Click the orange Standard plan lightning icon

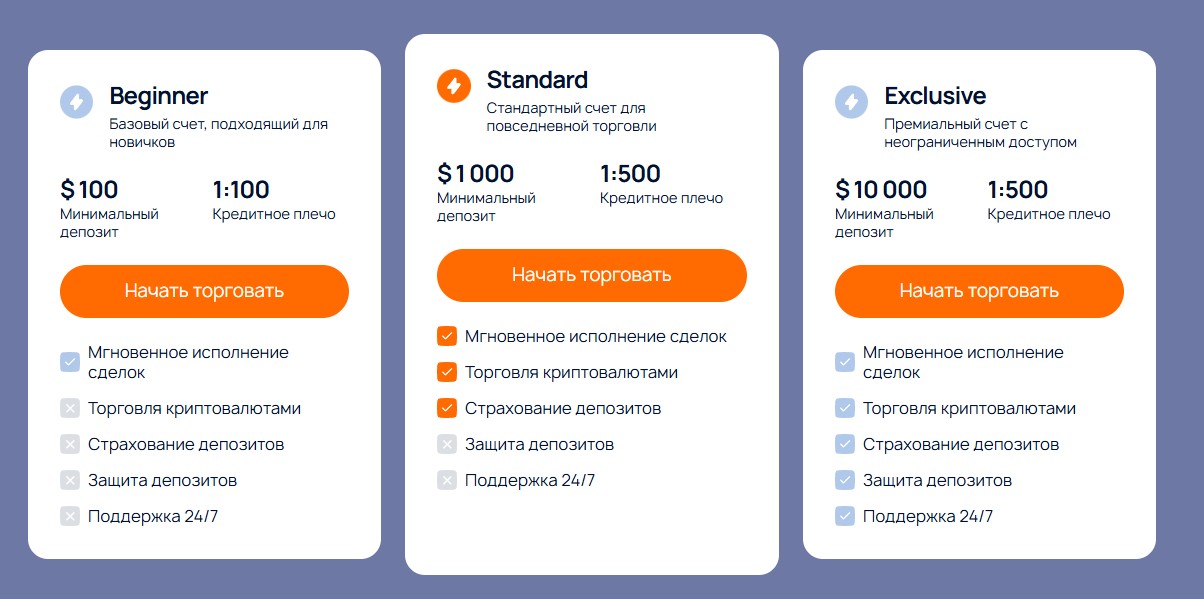point(453,86)
